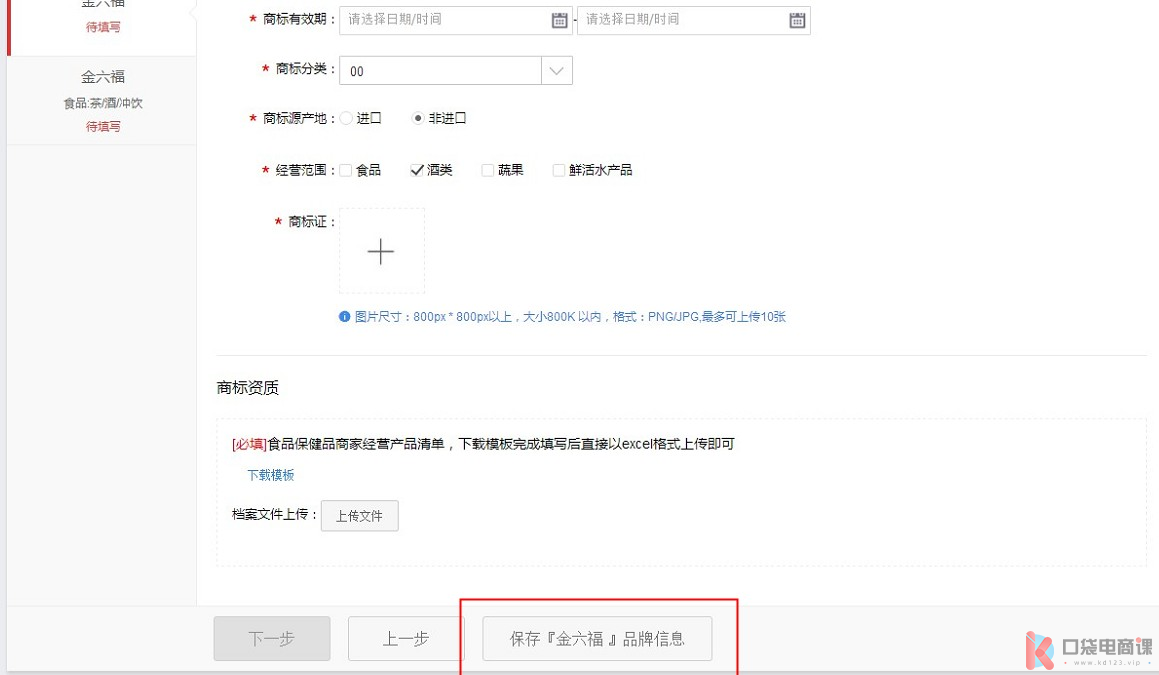
Task: Uncheck the 酒类 checkbox
Action: click(417, 170)
